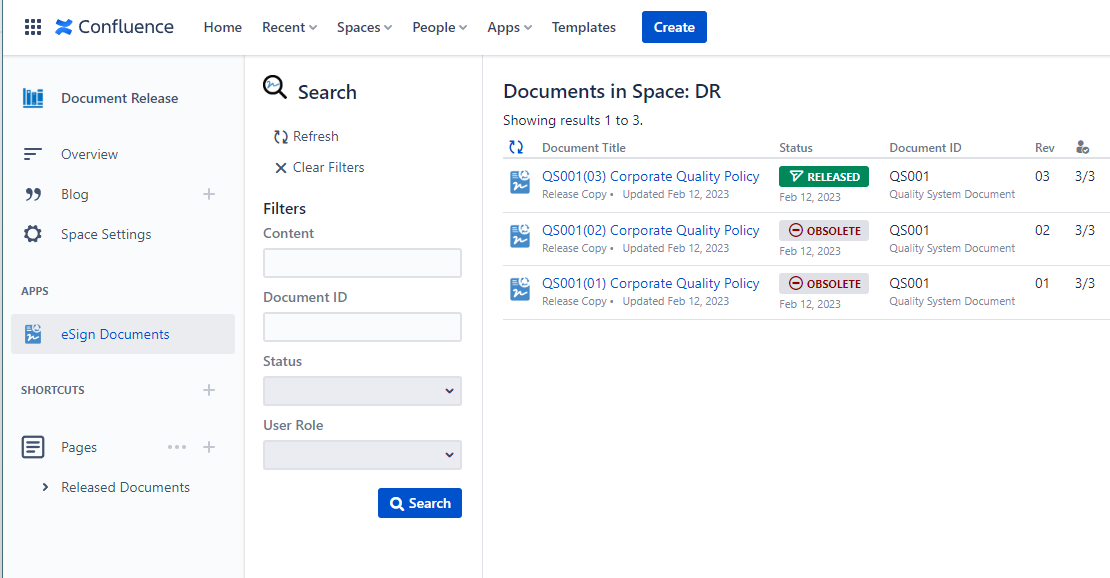Focus the Document ID filter field

(362, 327)
